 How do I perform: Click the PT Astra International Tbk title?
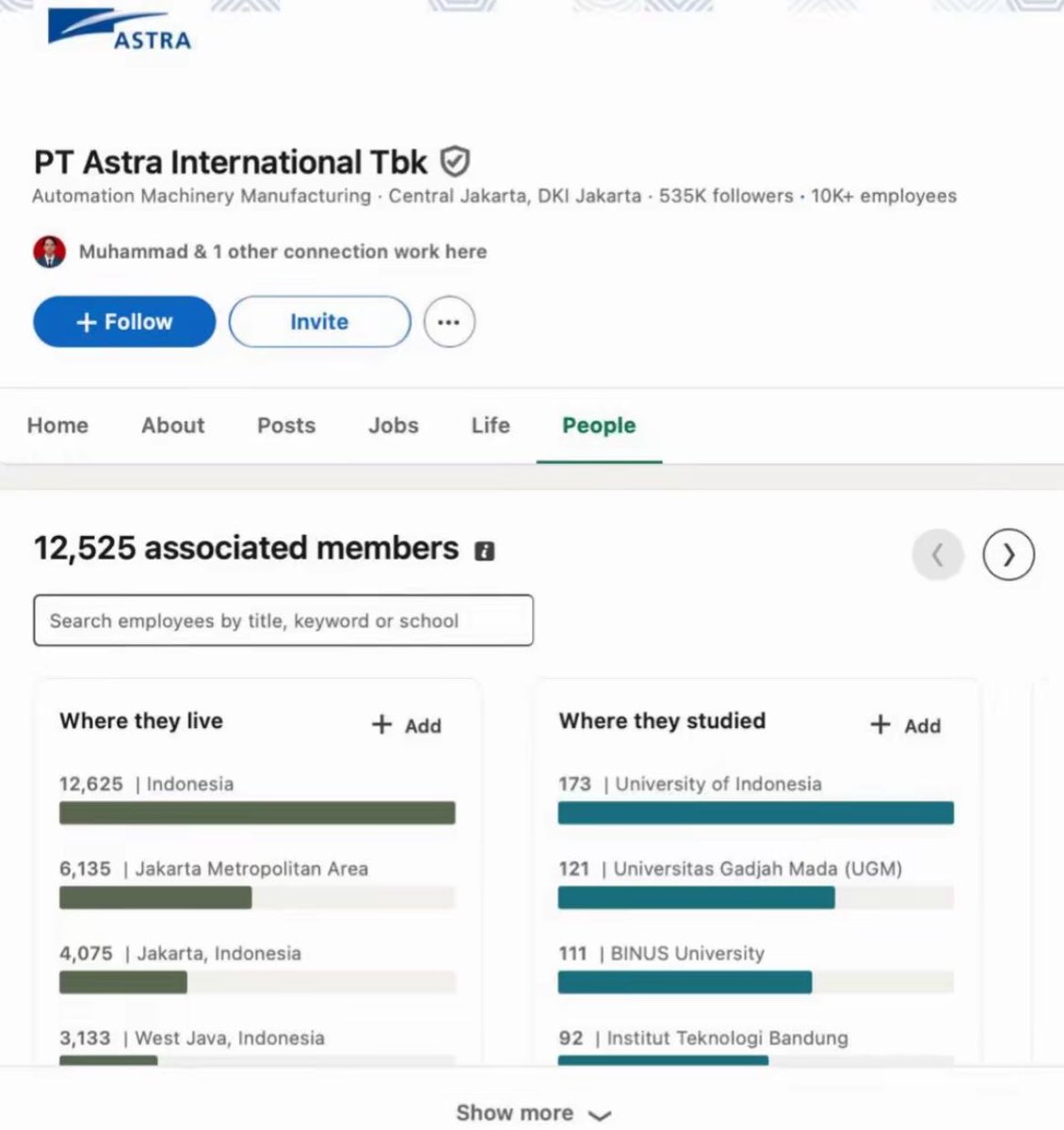click(x=231, y=162)
